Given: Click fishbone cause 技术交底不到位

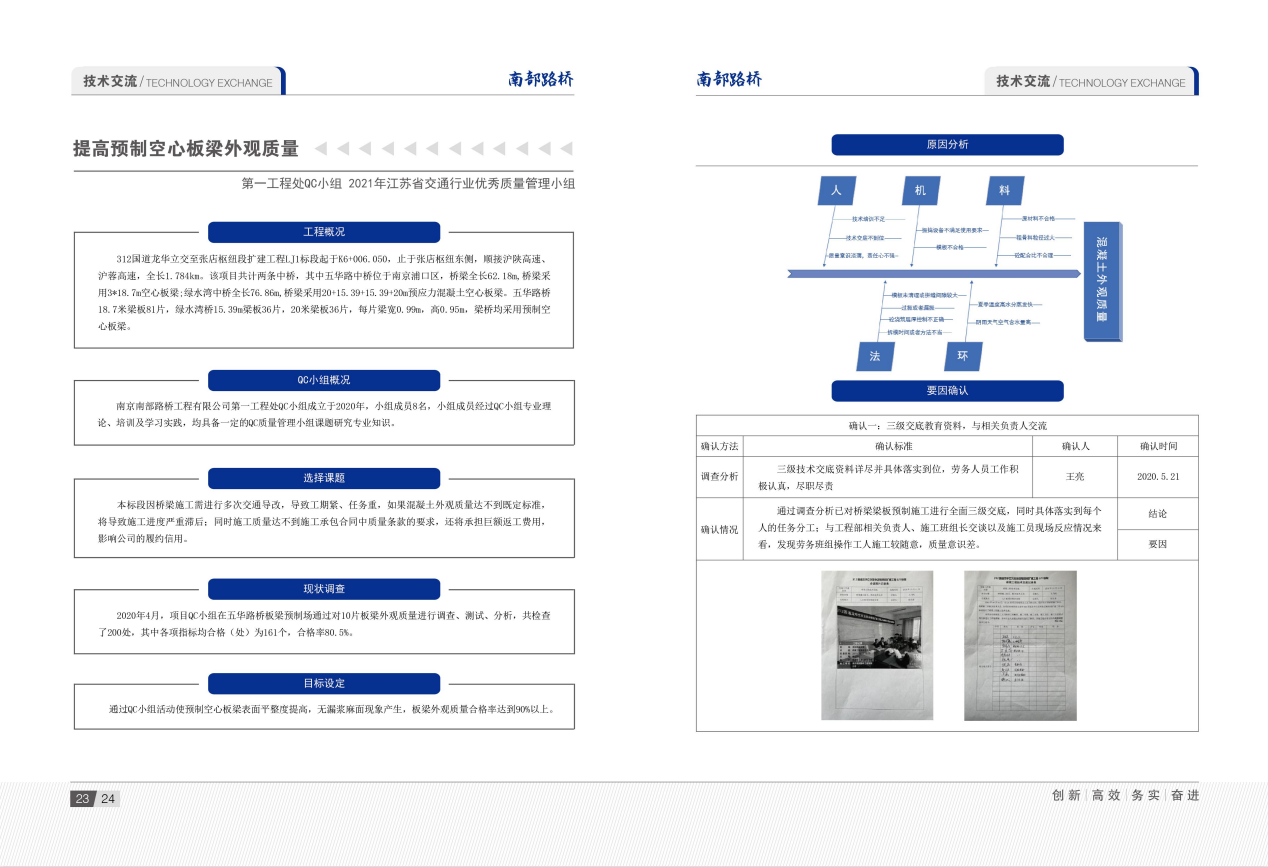Looking at the screenshot, I should point(865,238).
